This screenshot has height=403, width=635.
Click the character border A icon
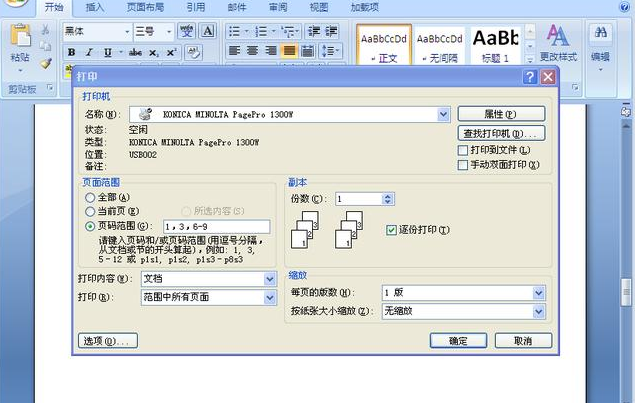(208, 31)
